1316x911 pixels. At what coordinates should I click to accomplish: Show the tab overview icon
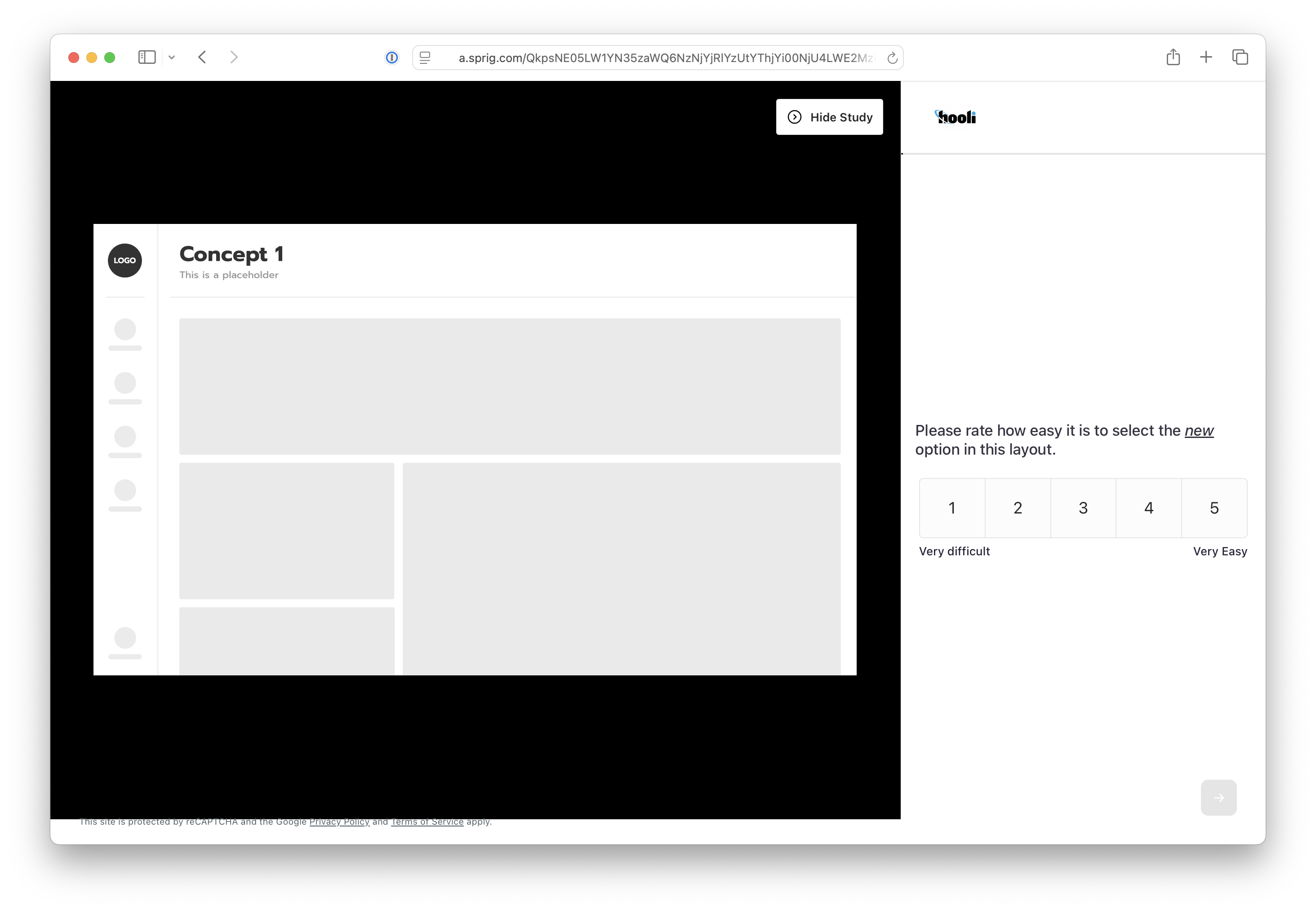(1240, 57)
